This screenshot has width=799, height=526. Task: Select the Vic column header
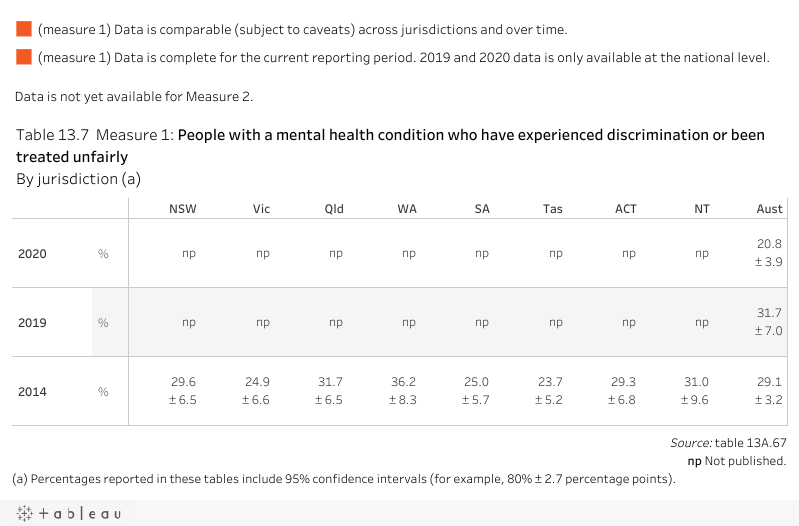tap(262, 209)
